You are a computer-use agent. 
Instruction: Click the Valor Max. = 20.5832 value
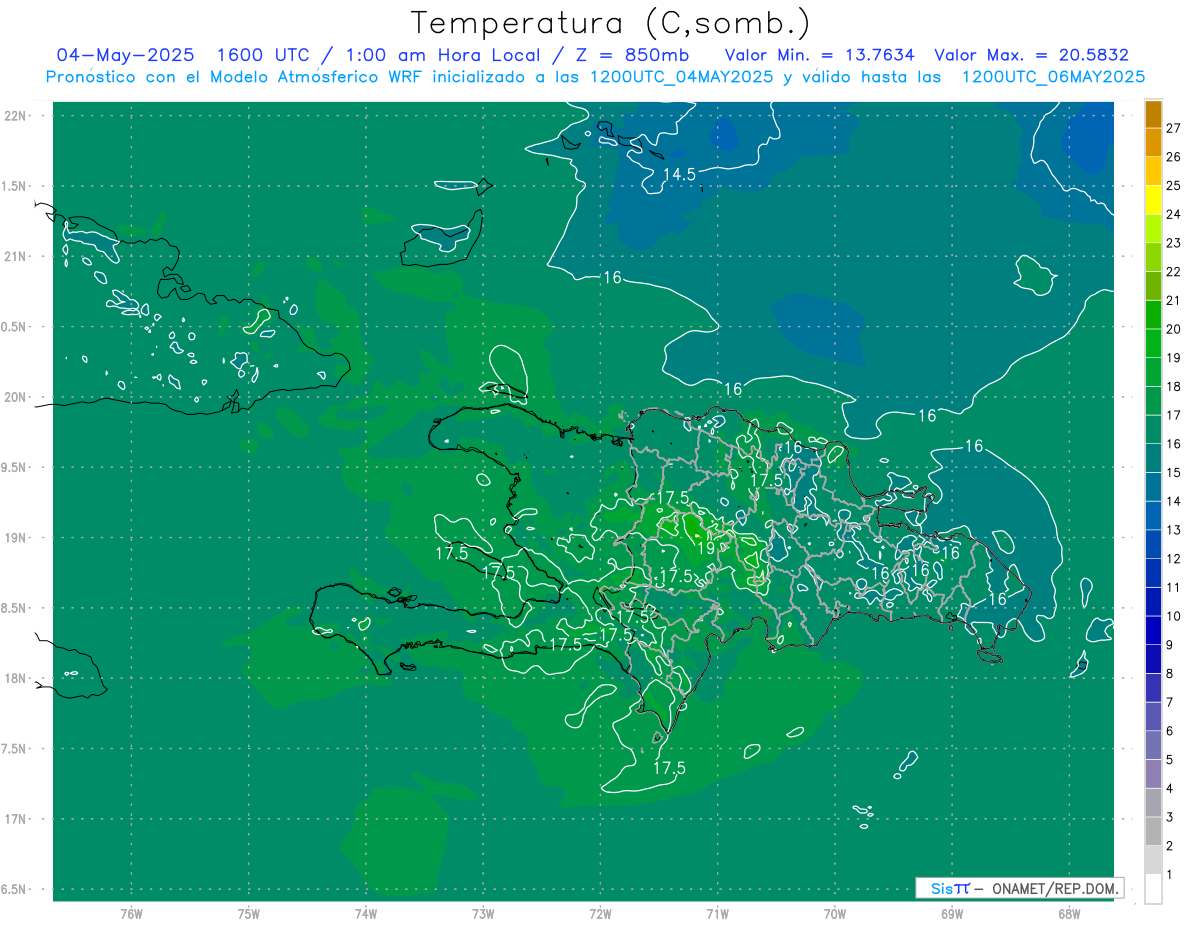1031,55
